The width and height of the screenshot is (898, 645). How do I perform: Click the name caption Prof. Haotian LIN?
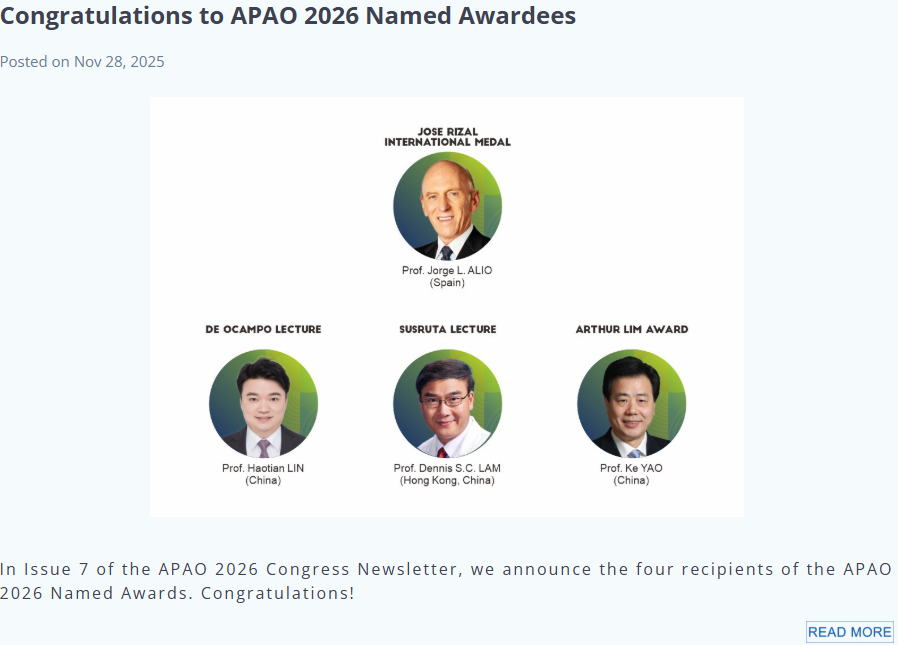pos(263,468)
